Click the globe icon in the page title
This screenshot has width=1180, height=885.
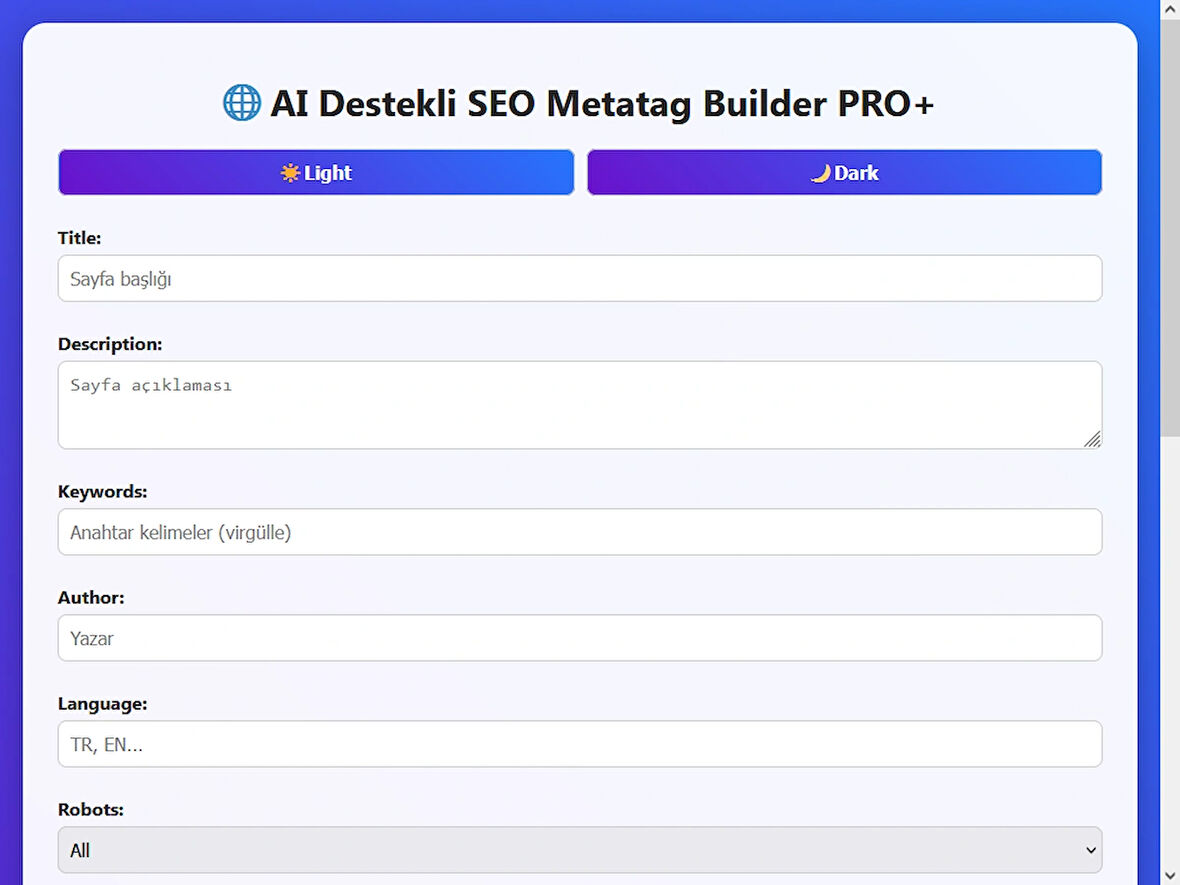(x=240, y=101)
